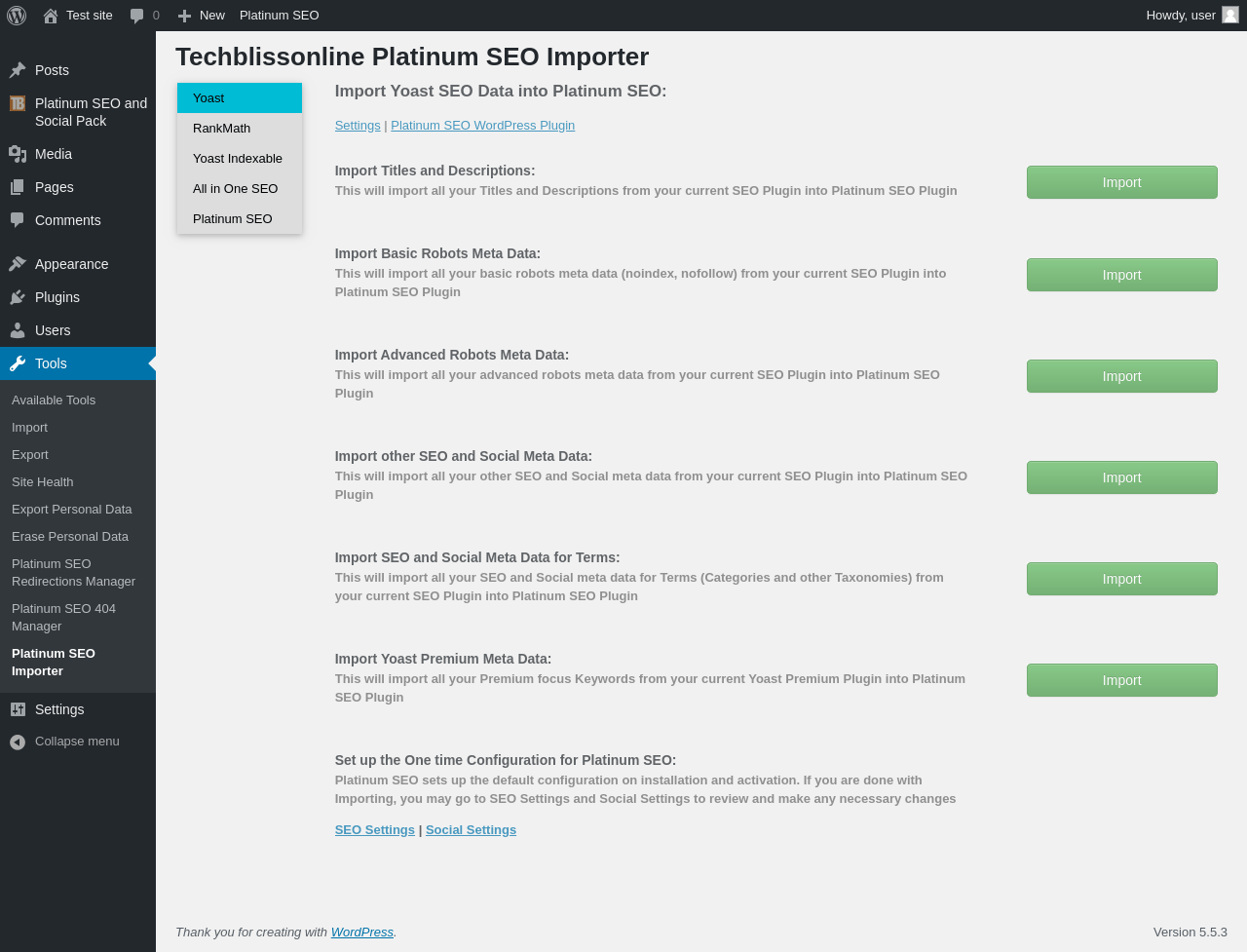This screenshot has height=952, width=1247.
Task: Follow the Social Settings link
Action: coord(471,830)
